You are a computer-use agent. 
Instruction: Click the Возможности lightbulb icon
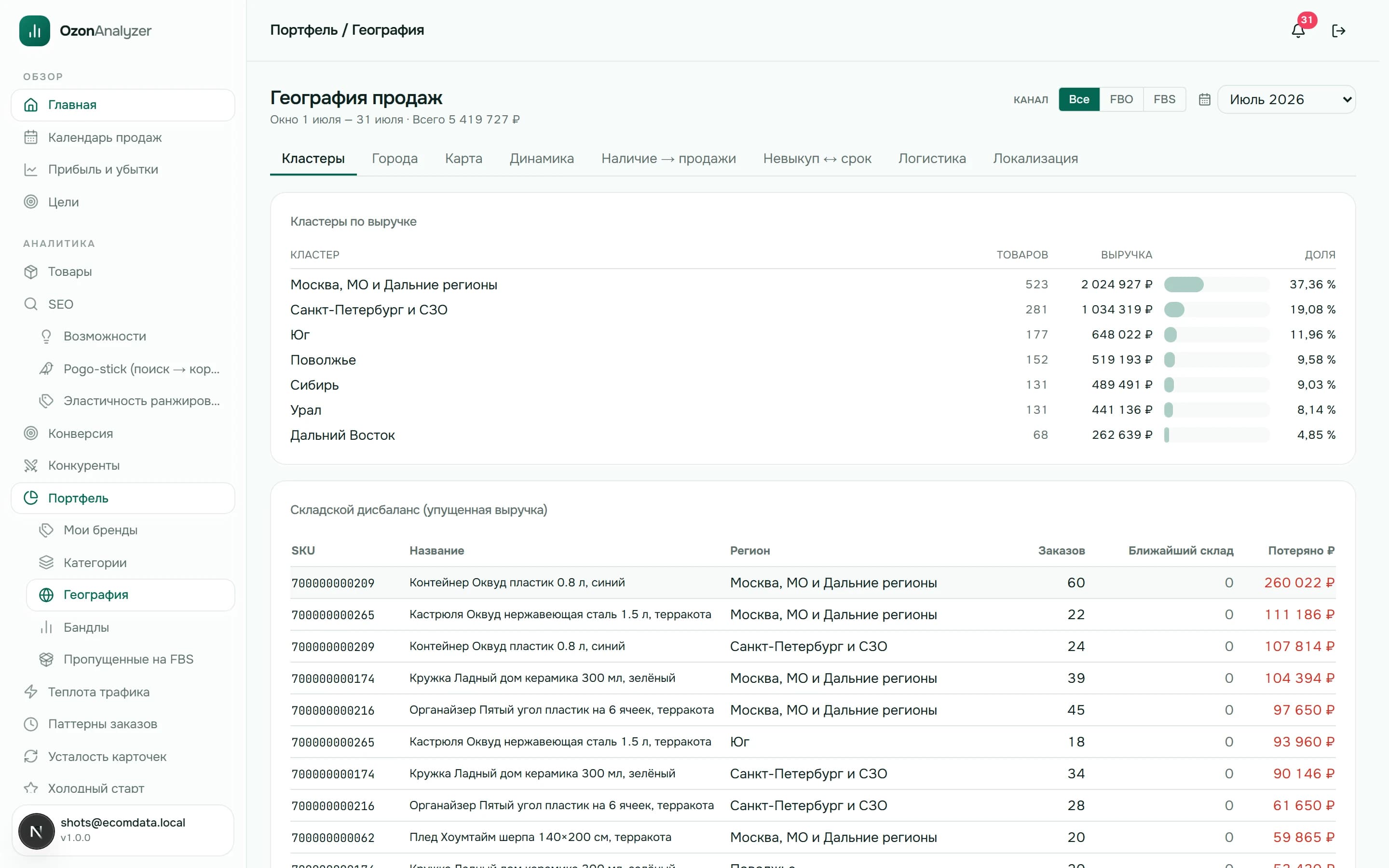[46, 336]
